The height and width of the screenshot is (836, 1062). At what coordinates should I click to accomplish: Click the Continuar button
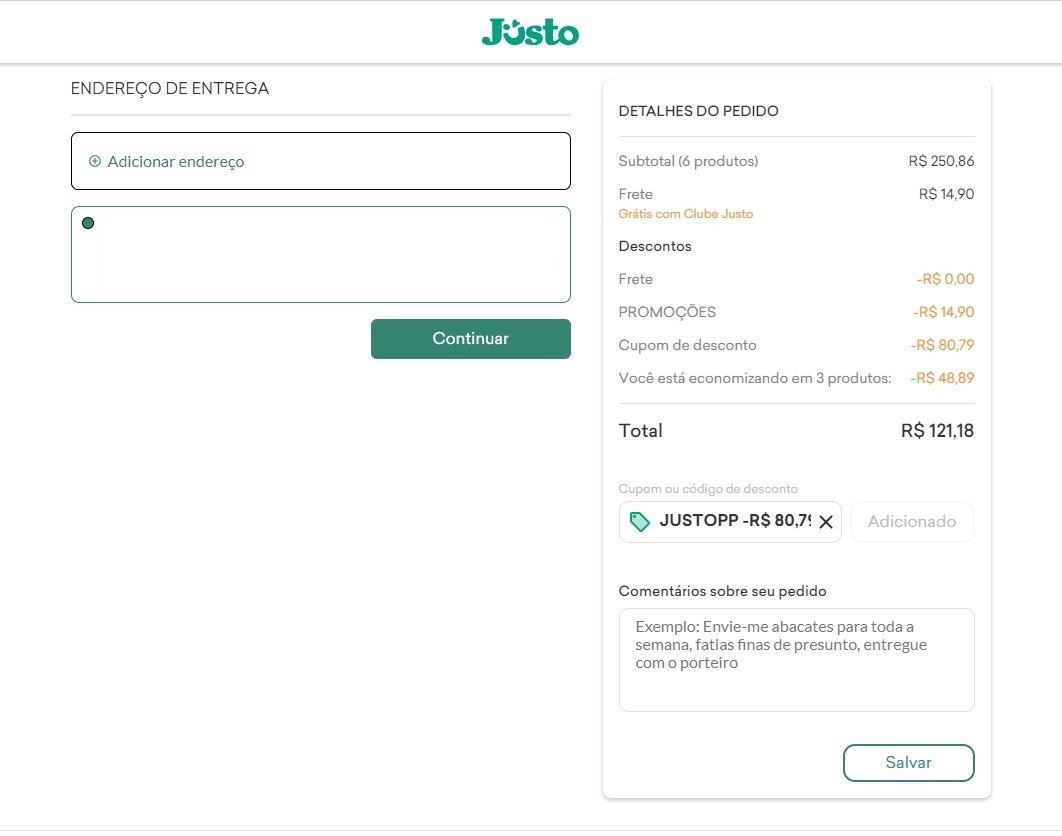click(x=471, y=339)
